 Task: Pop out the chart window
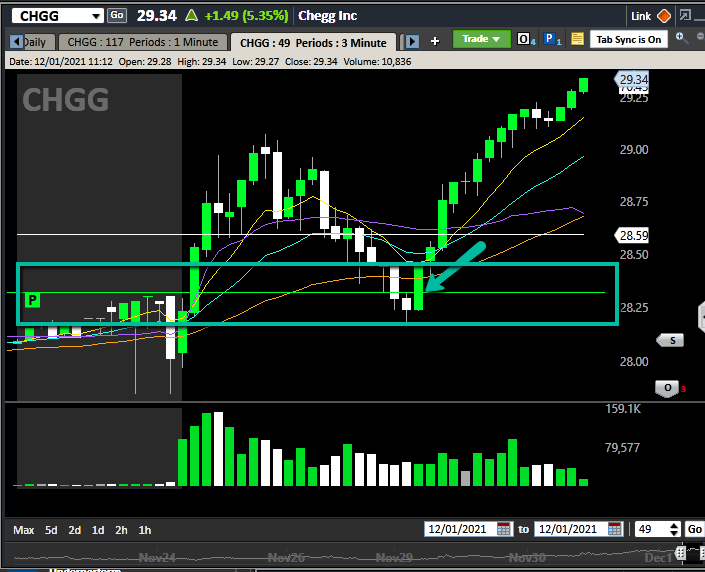(x=685, y=16)
